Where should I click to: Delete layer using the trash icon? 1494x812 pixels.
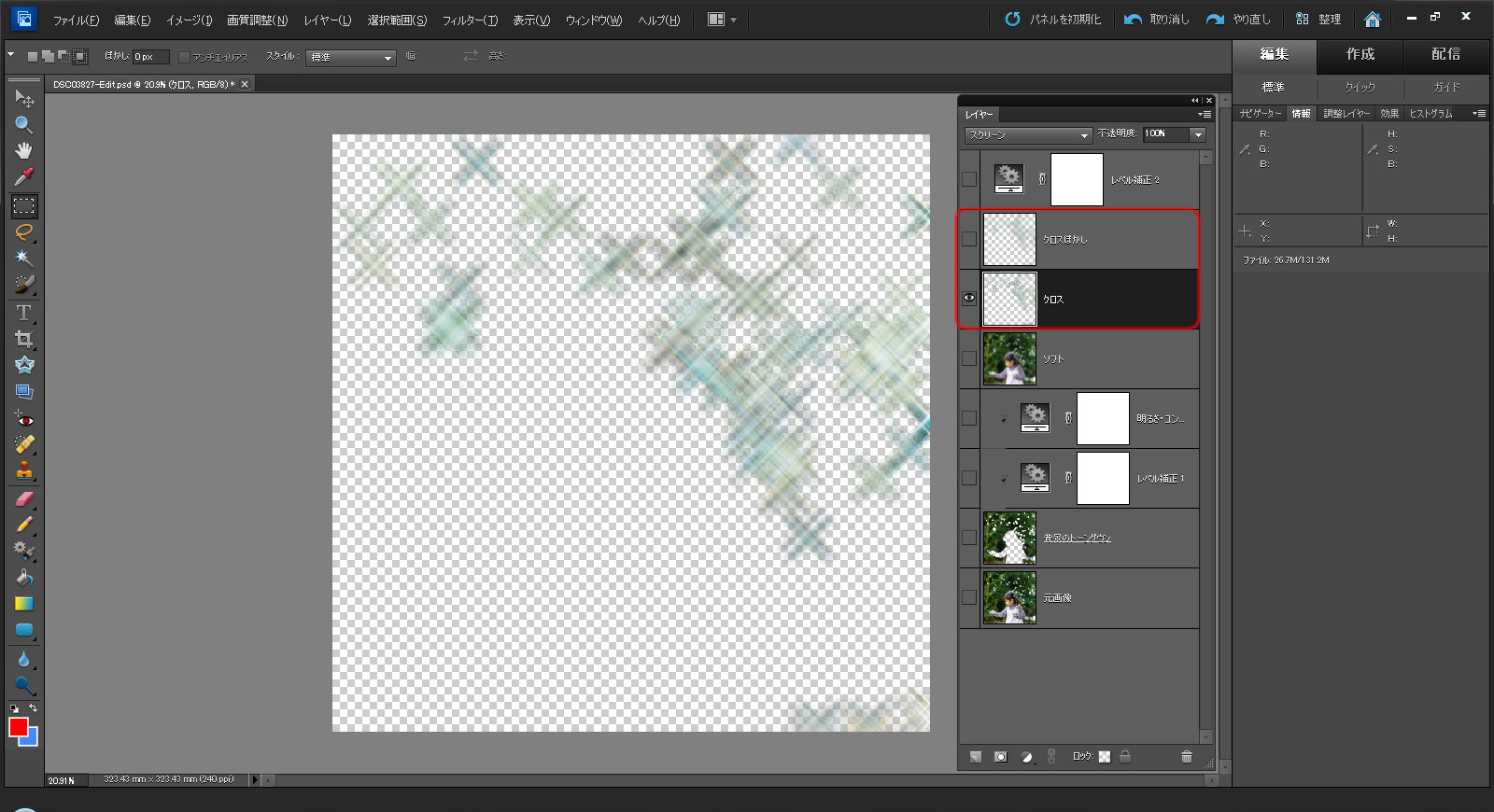click(x=1186, y=757)
